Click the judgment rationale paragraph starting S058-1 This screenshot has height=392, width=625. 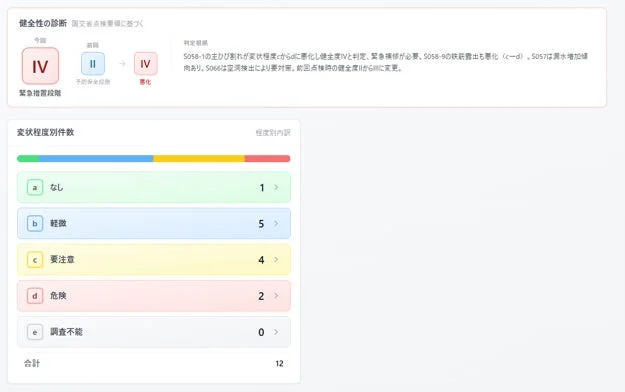tap(385, 62)
